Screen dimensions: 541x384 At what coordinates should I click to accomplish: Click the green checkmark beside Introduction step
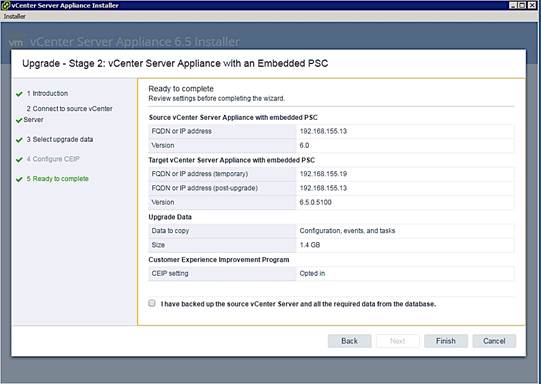point(19,94)
